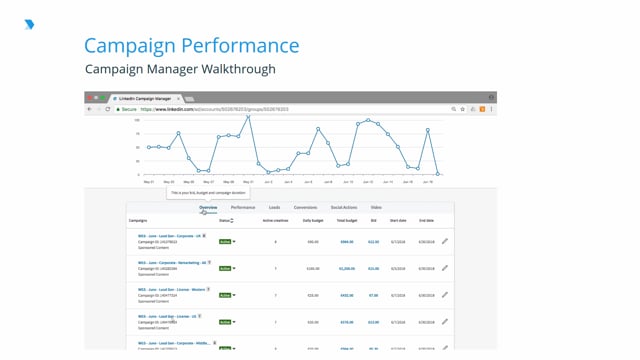Screen dimensions: 640x360
Task: Click the badge icon beside License Western campaign name
Action: pos(208,289)
